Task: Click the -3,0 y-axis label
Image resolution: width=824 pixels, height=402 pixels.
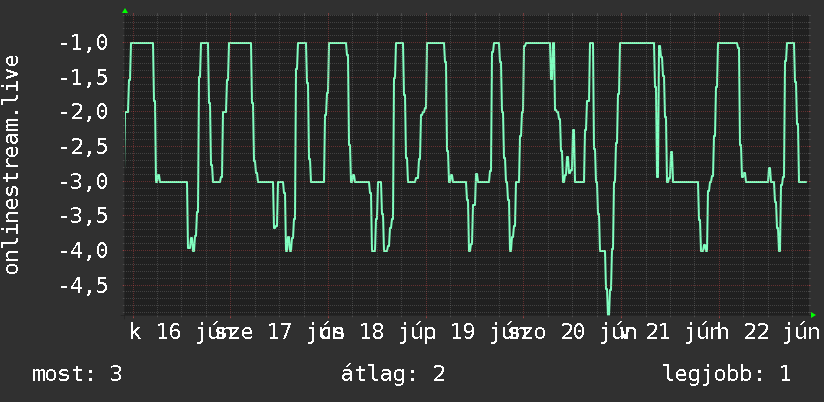Action: tap(84, 182)
